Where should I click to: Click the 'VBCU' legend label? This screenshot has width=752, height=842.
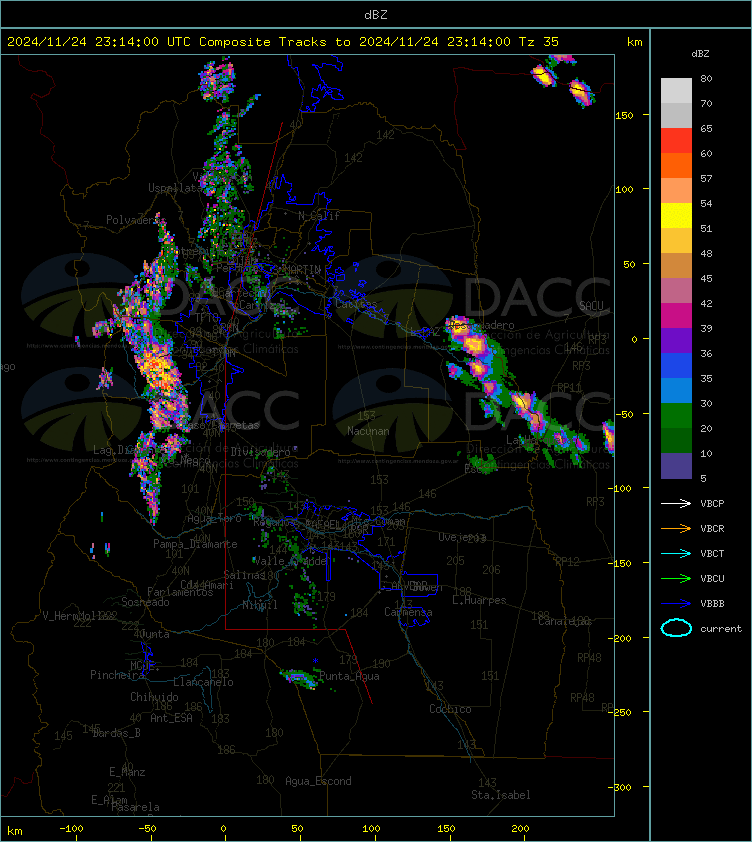(x=712, y=578)
